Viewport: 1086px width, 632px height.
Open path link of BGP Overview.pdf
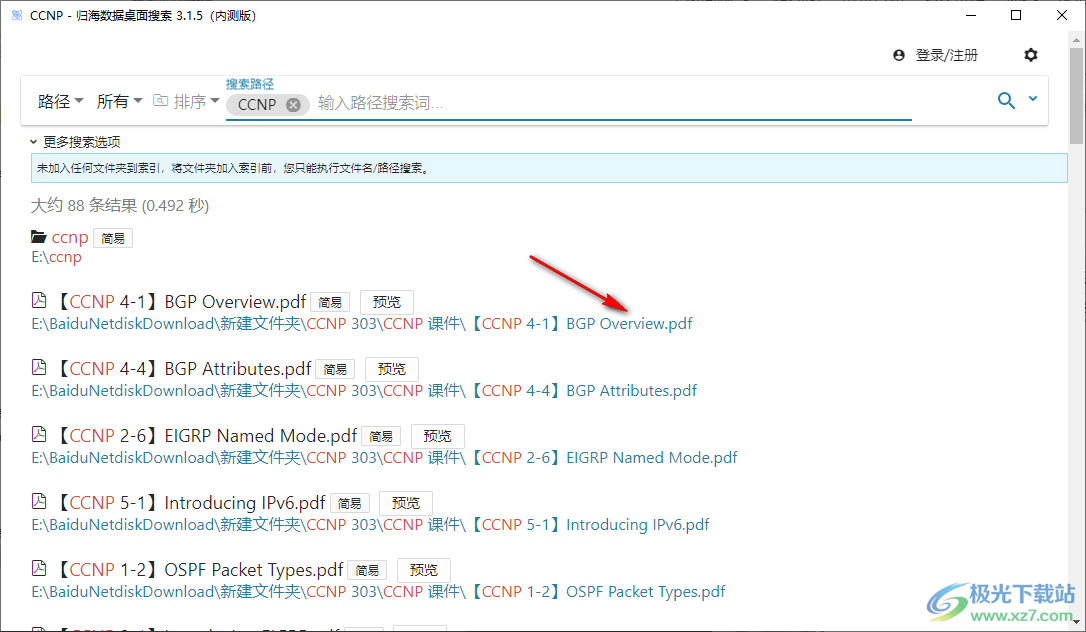pos(362,324)
